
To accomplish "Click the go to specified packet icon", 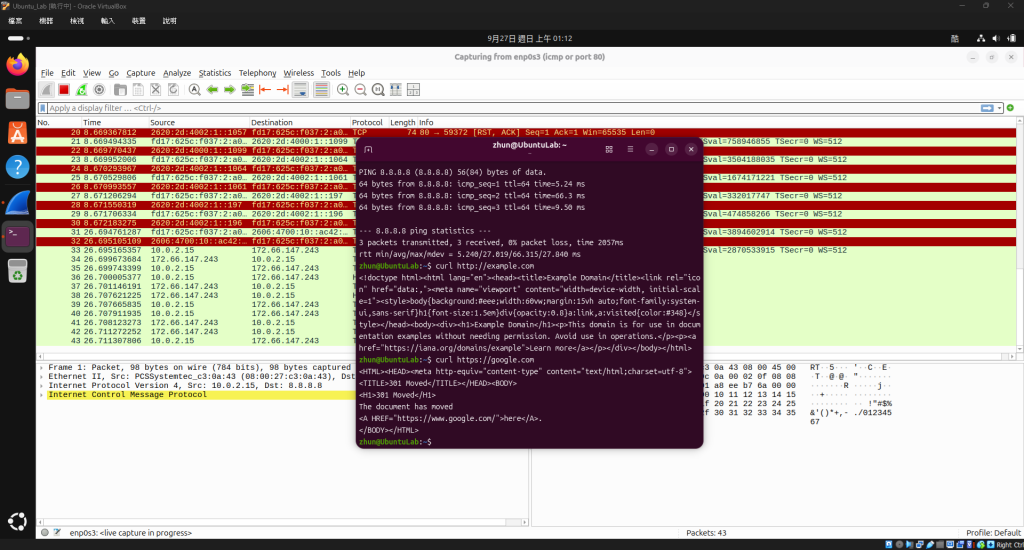I will click(x=248, y=90).
